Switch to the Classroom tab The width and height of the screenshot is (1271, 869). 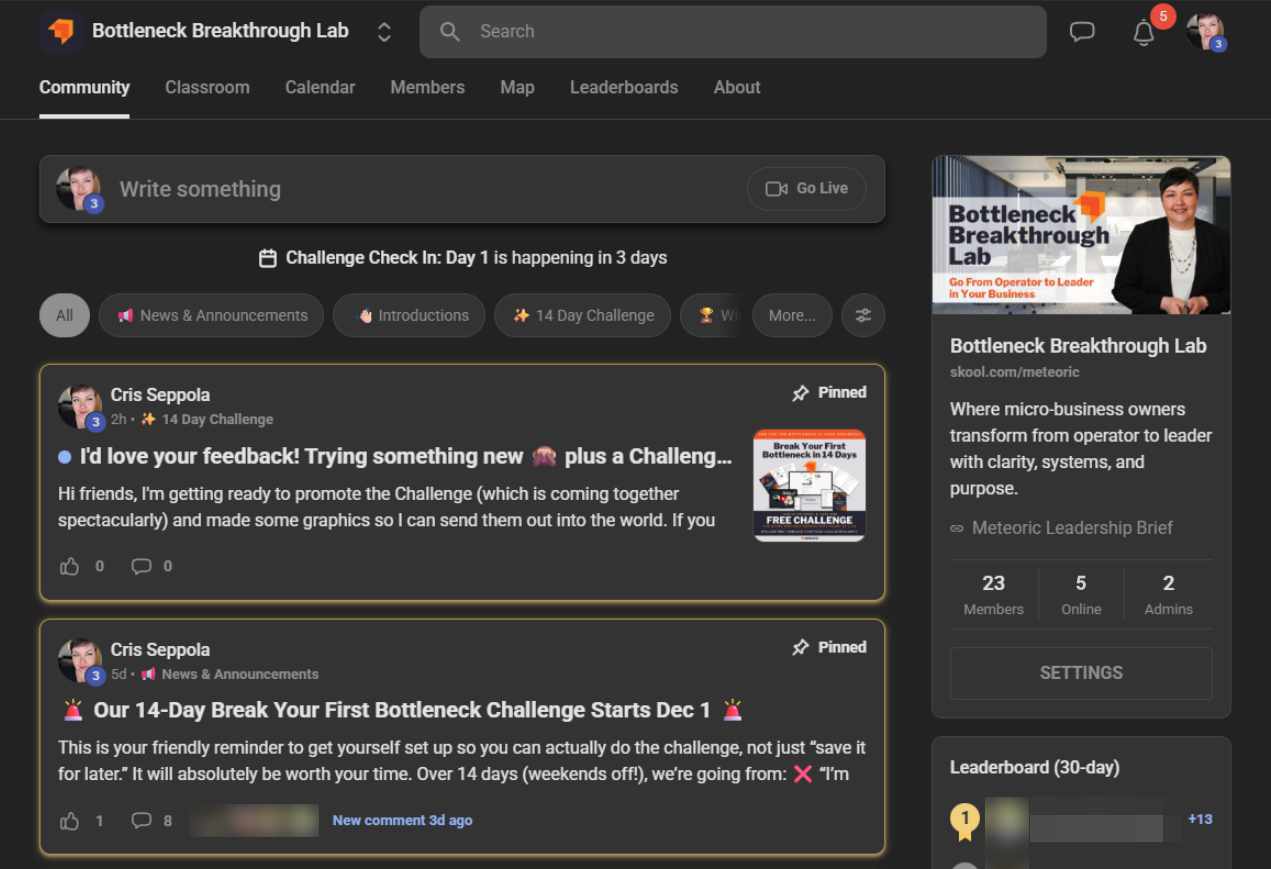207,87
